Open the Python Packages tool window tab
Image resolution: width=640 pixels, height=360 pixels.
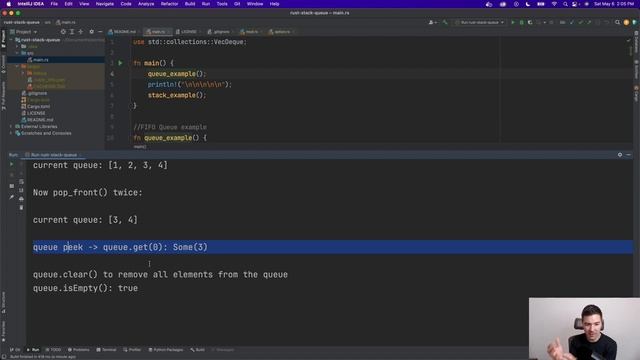click(166, 350)
